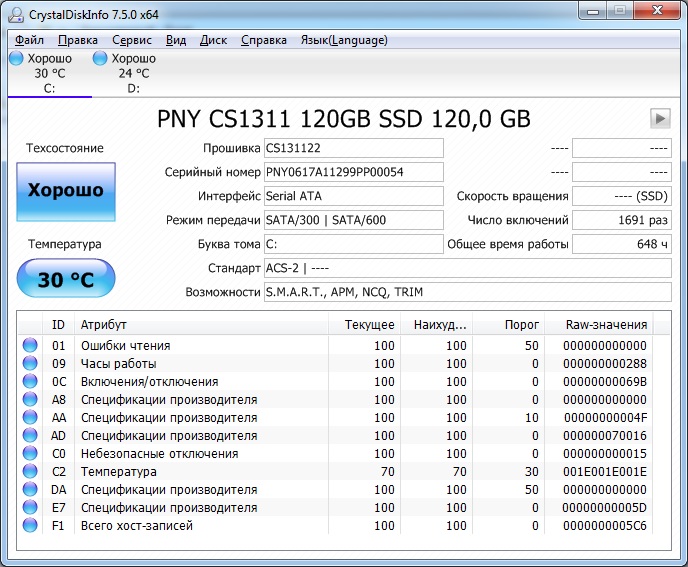Click the status circle for attribute AA

pos(30,417)
